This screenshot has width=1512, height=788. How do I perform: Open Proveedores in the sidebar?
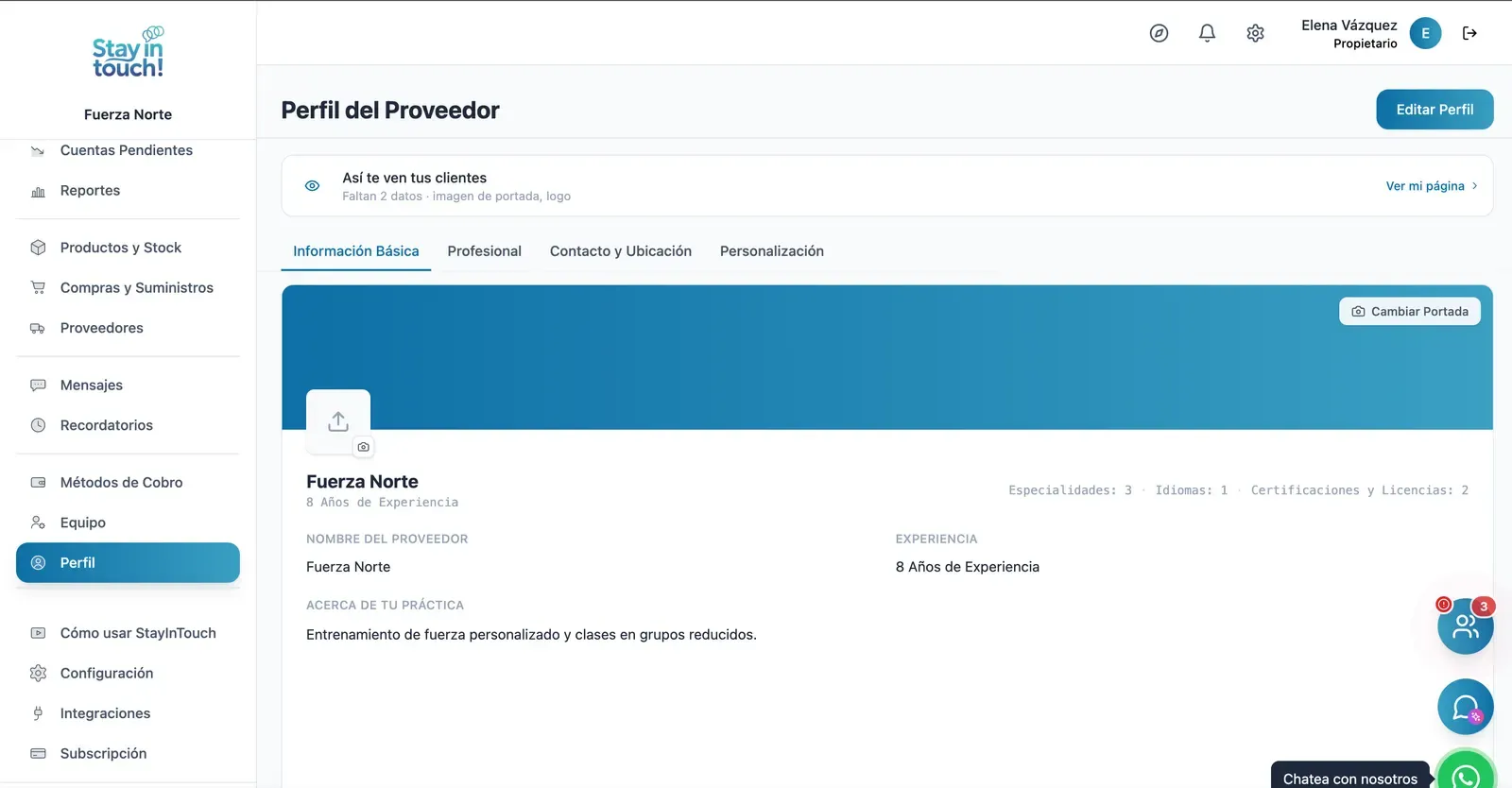click(x=128, y=328)
